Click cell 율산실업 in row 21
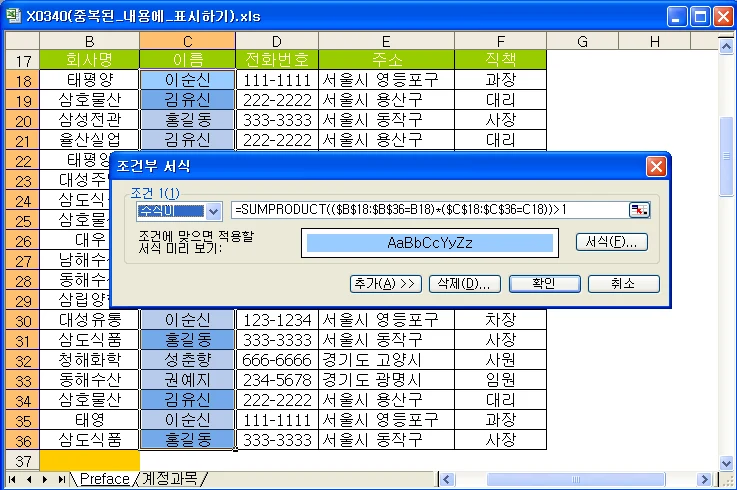 pos(89,140)
